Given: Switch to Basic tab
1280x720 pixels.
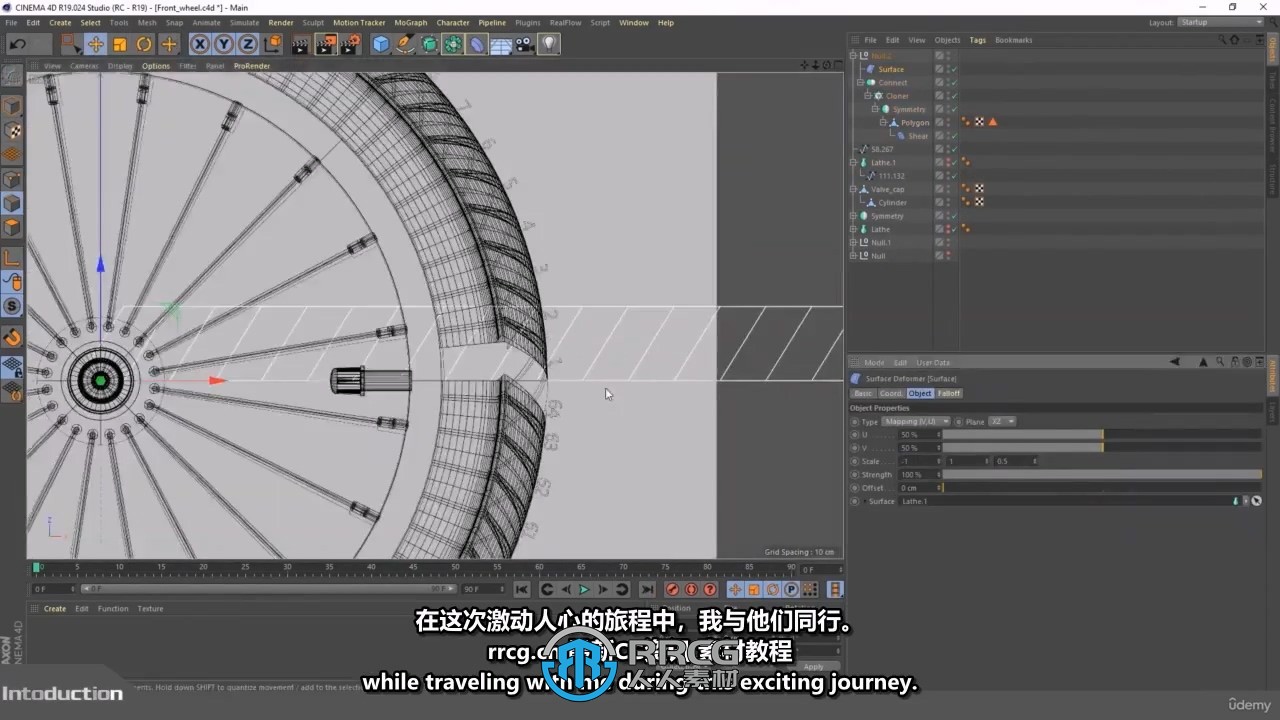Looking at the screenshot, I should pos(862,394).
